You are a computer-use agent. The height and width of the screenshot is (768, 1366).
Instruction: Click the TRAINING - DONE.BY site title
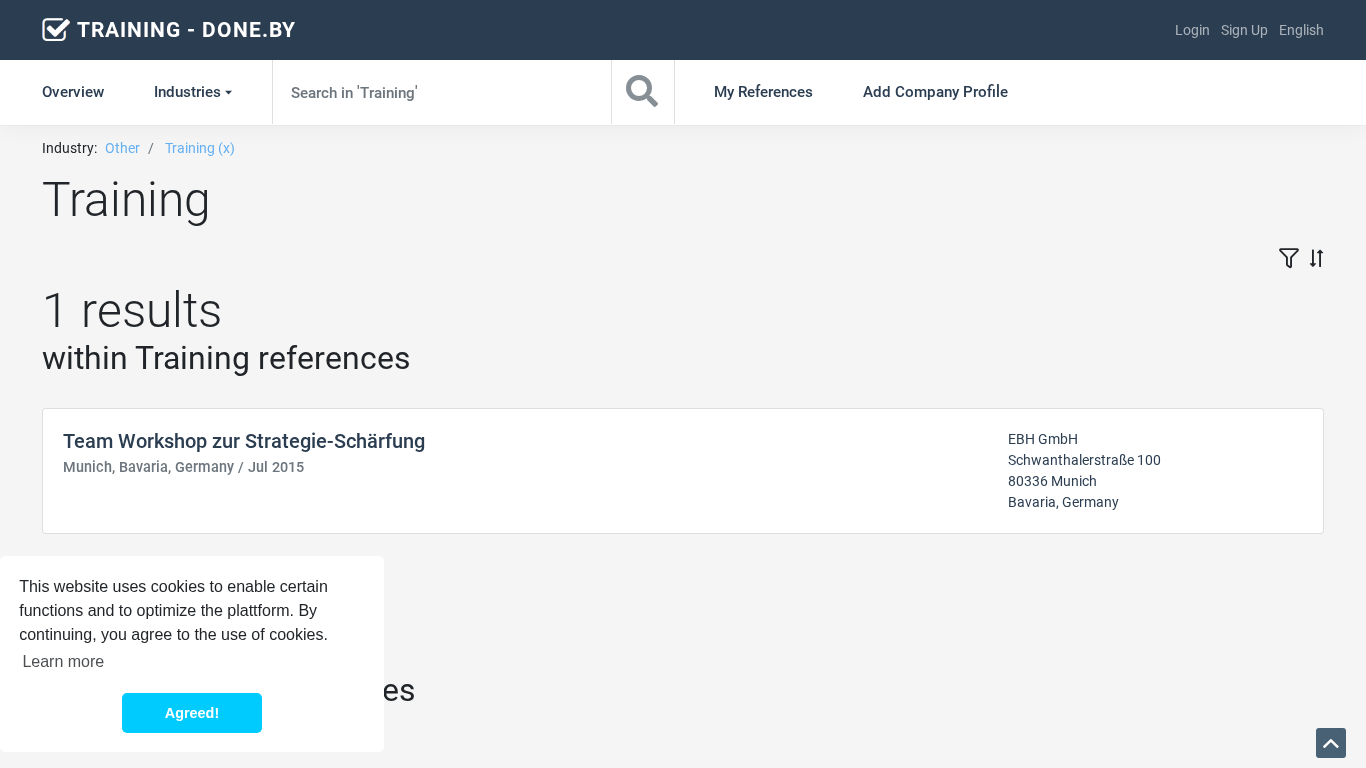[186, 30]
